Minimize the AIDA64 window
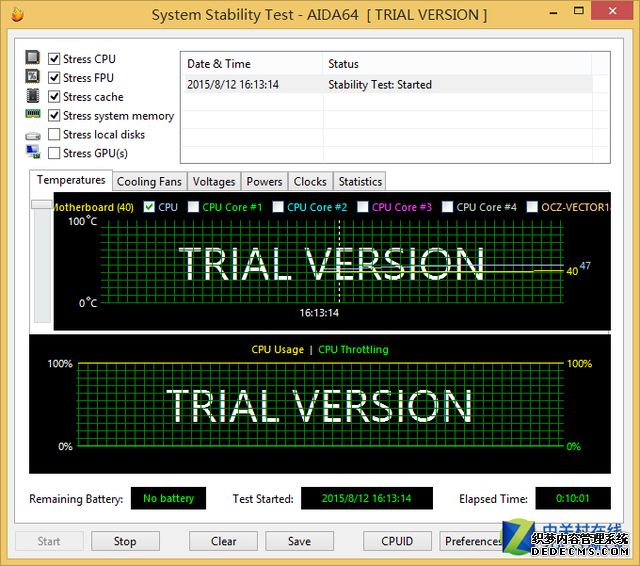 tap(553, 13)
